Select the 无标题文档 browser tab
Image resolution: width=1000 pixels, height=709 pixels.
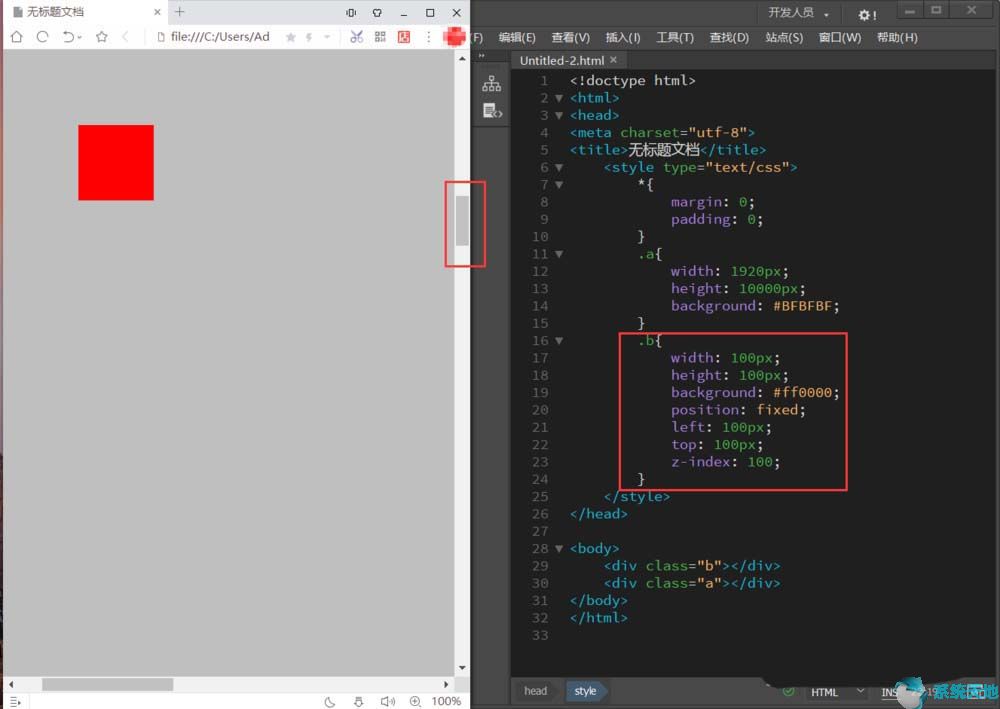87,12
